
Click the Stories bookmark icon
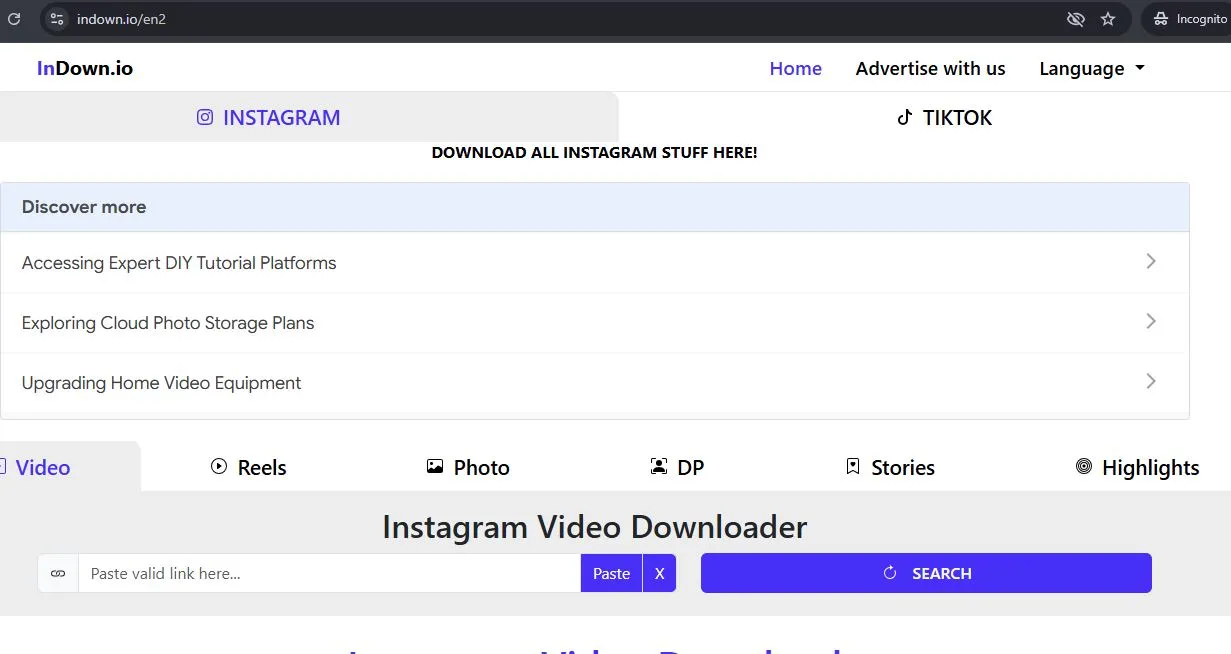tap(853, 466)
